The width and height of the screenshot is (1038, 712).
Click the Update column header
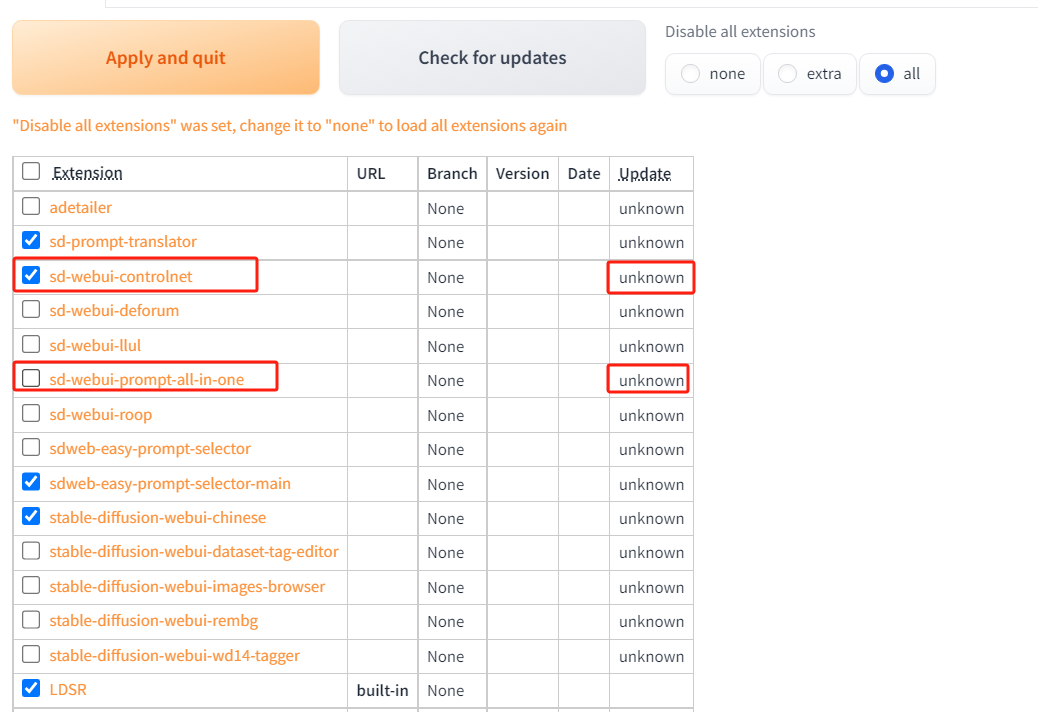645,173
